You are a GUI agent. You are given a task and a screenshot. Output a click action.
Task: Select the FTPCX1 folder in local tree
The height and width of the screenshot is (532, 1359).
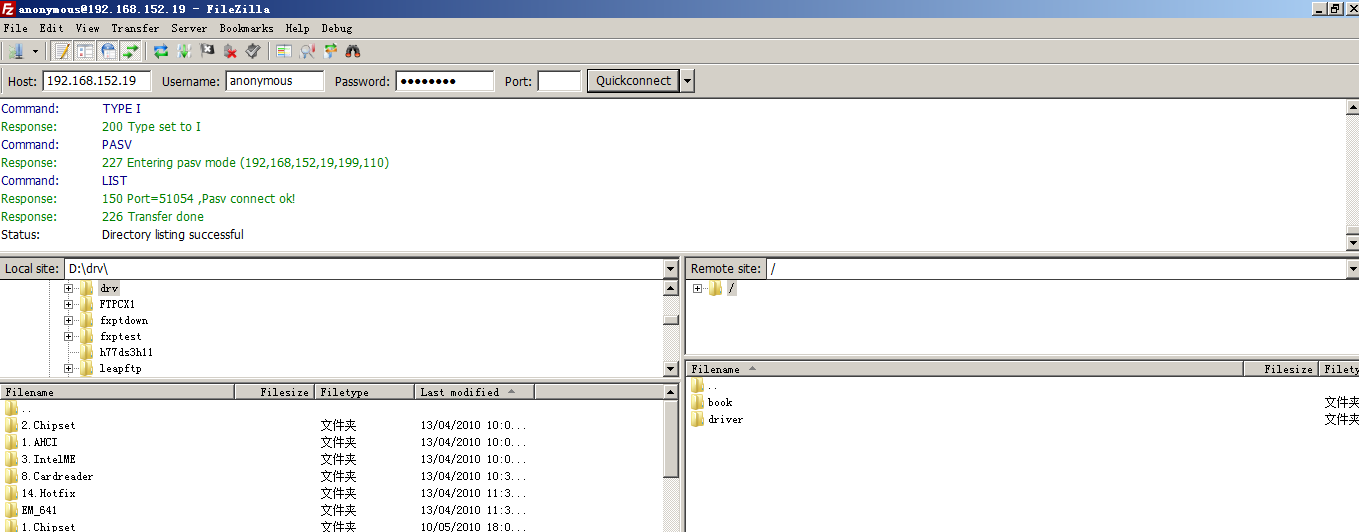(x=117, y=304)
